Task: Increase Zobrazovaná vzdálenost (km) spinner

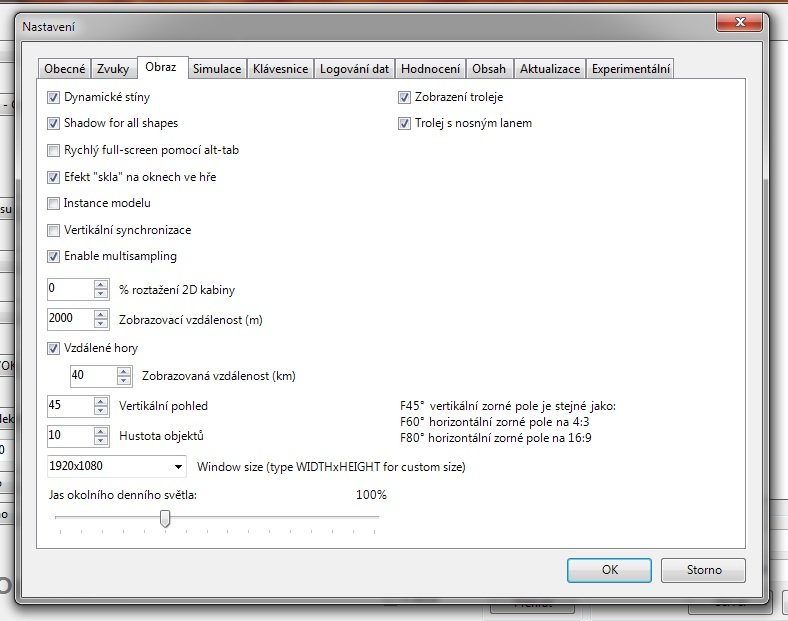Action: (x=123, y=371)
